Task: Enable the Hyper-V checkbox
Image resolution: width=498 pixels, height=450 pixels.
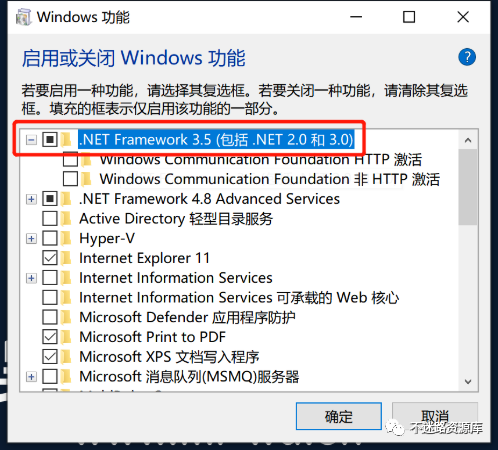Action: 50,238
